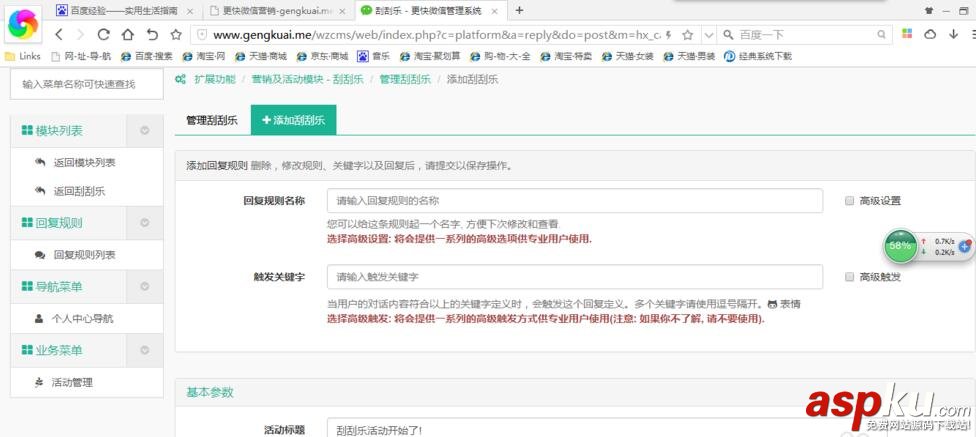Image resolution: width=976 pixels, height=437 pixels.
Task: Click the blue plus icon on speed widget
Action: coord(965,246)
